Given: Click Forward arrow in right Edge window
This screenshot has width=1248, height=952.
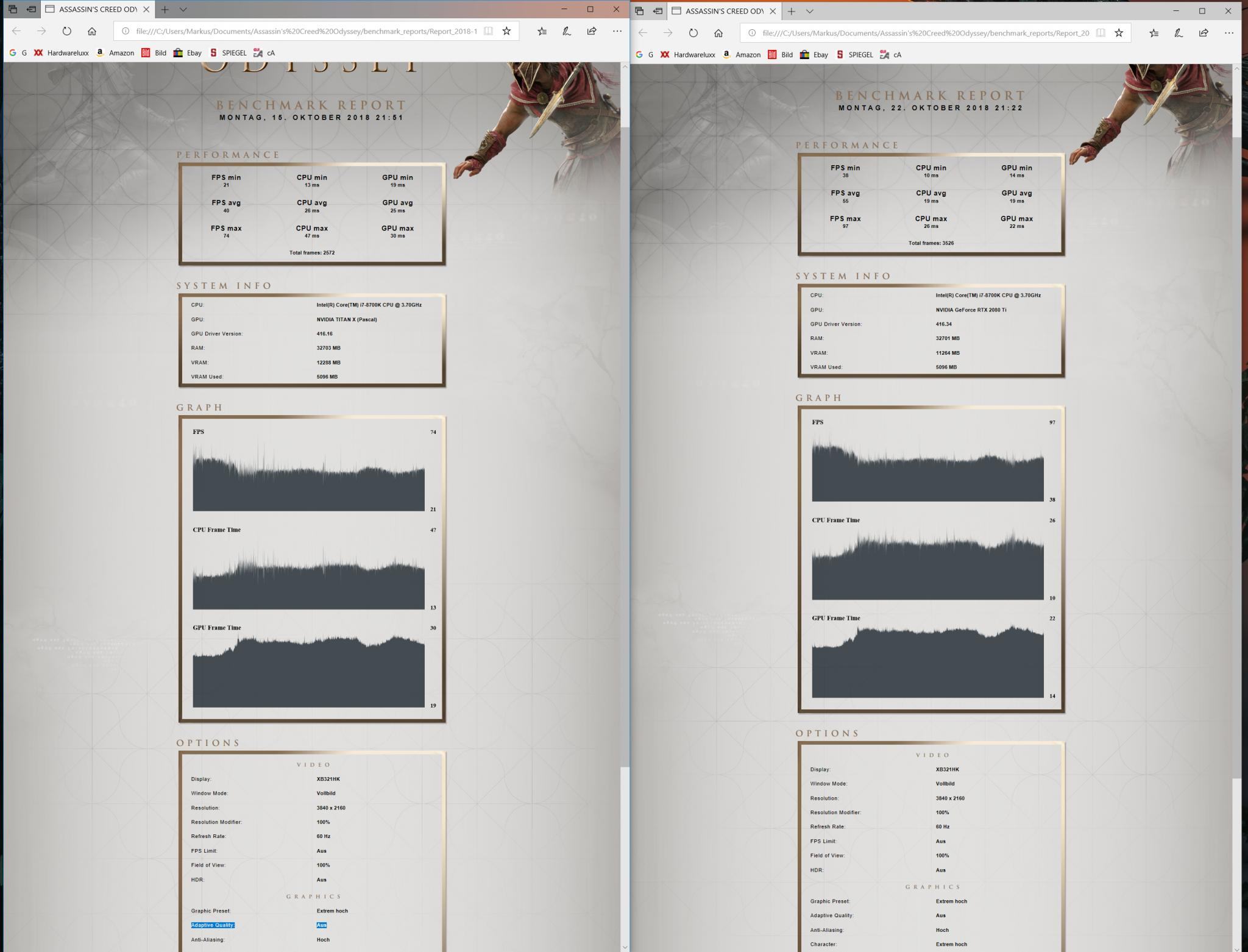Looking at the screenshot, I should [x=668, y=33].
